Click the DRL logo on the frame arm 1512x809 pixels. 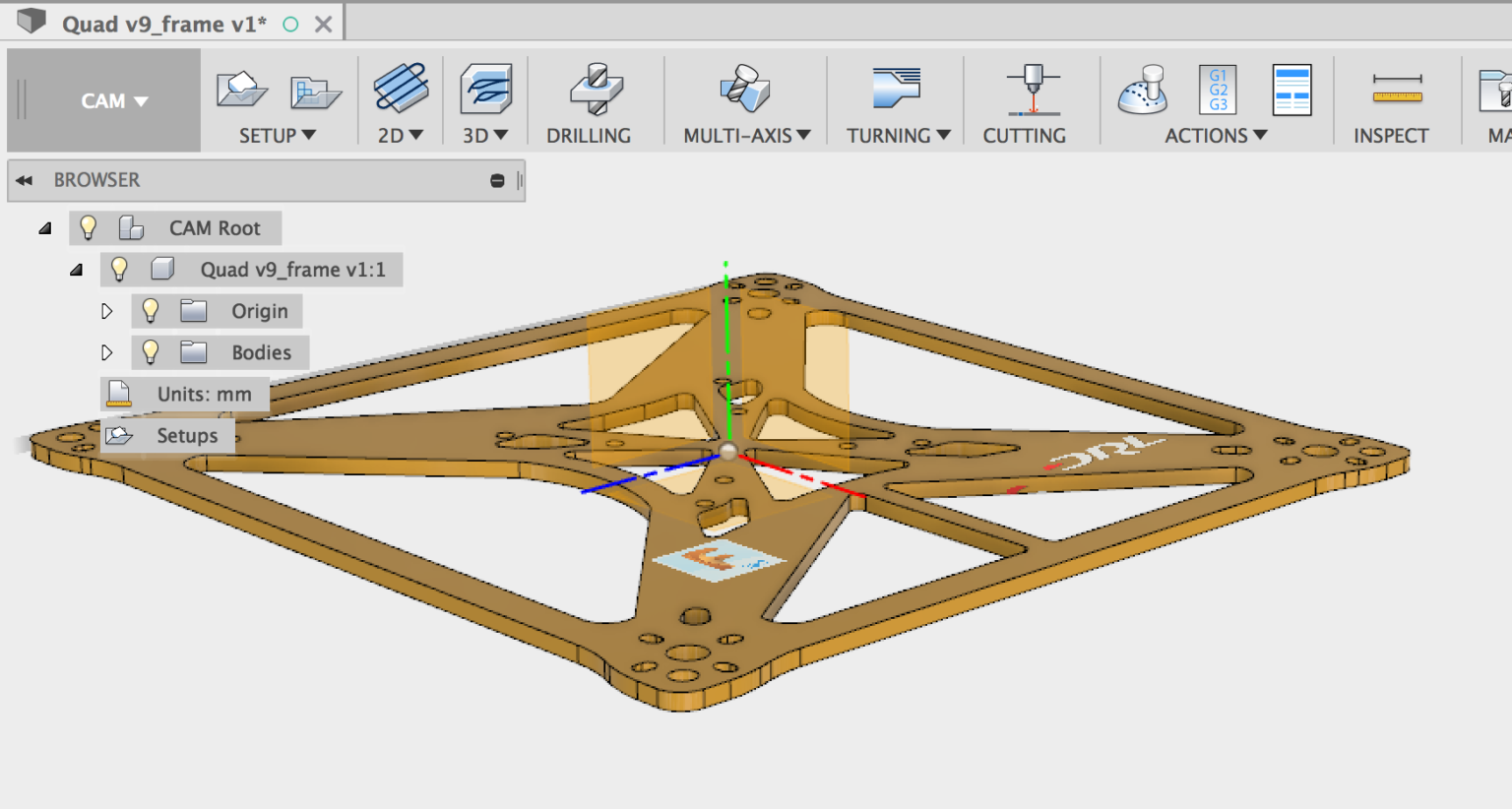[1106, 452]
